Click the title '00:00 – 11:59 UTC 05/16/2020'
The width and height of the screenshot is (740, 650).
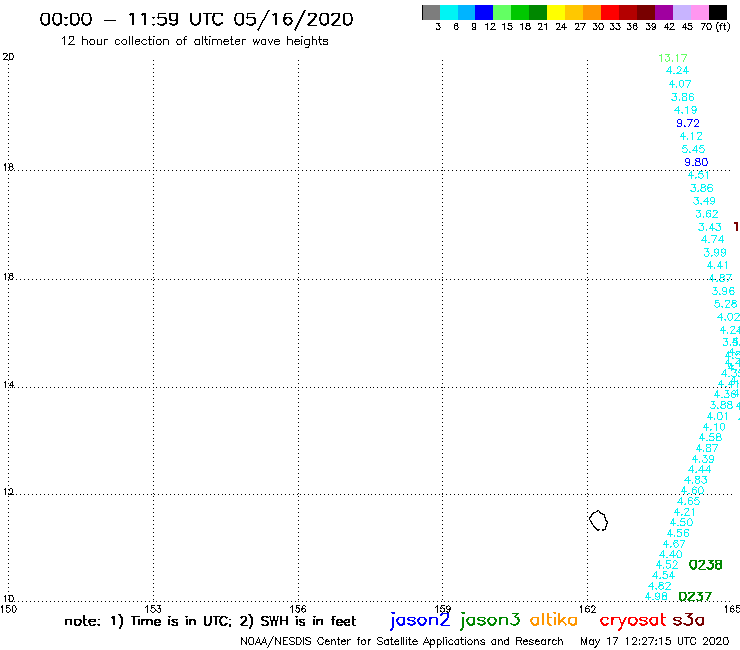(x=196, y=19)
